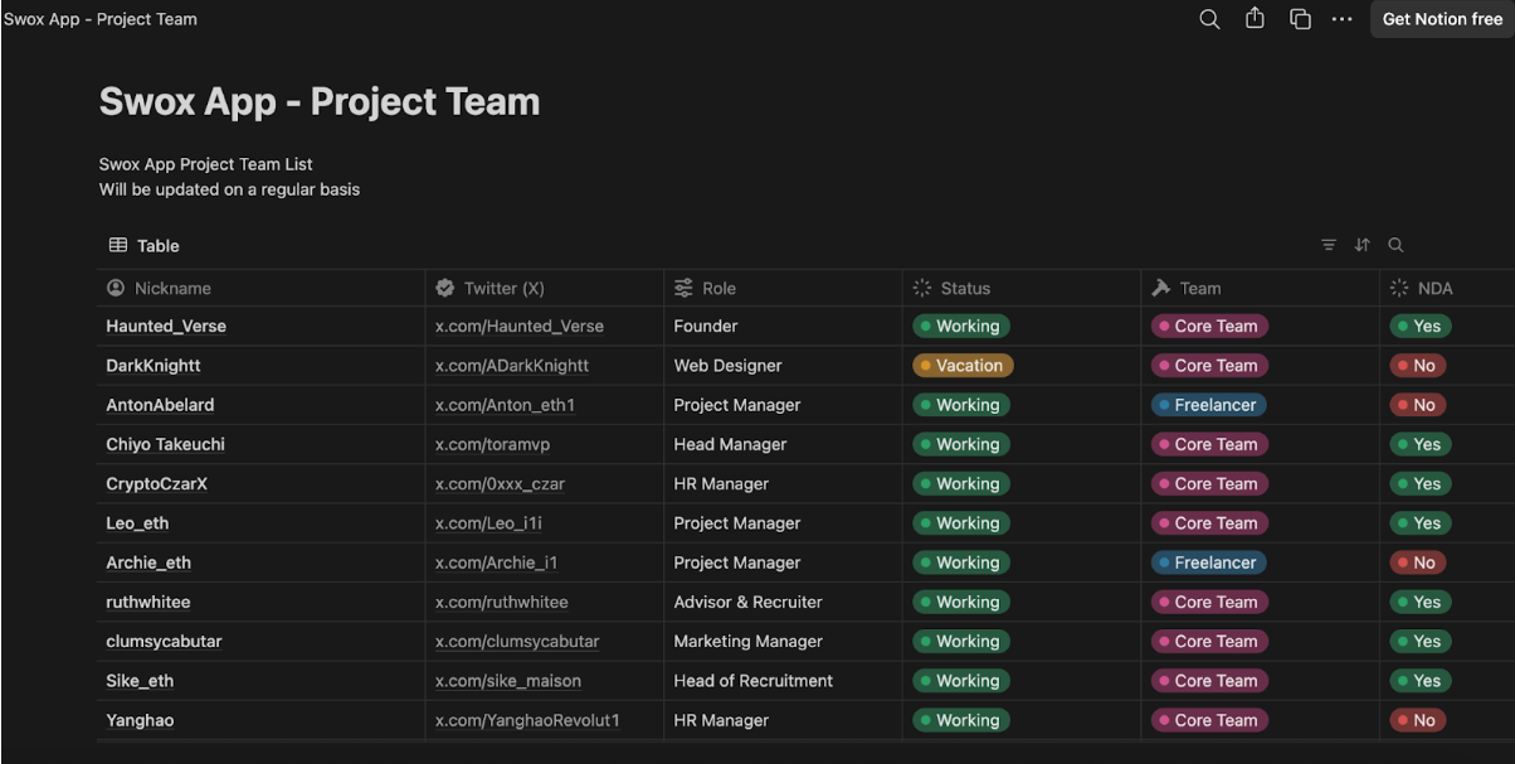Click the table search magnifier icon
The height and width of the screenshot is (764, 1518).
point(1396,244)
